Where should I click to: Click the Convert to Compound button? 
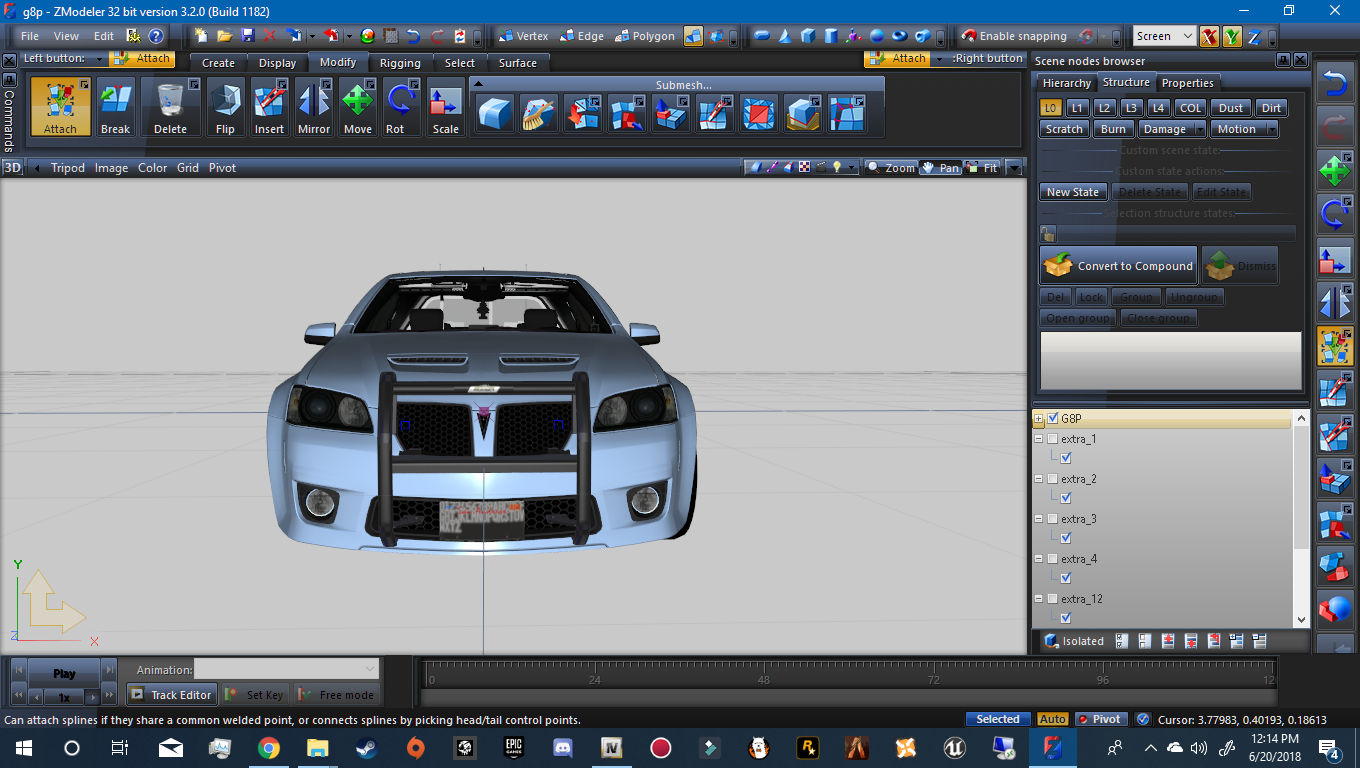pos(1119,266)
